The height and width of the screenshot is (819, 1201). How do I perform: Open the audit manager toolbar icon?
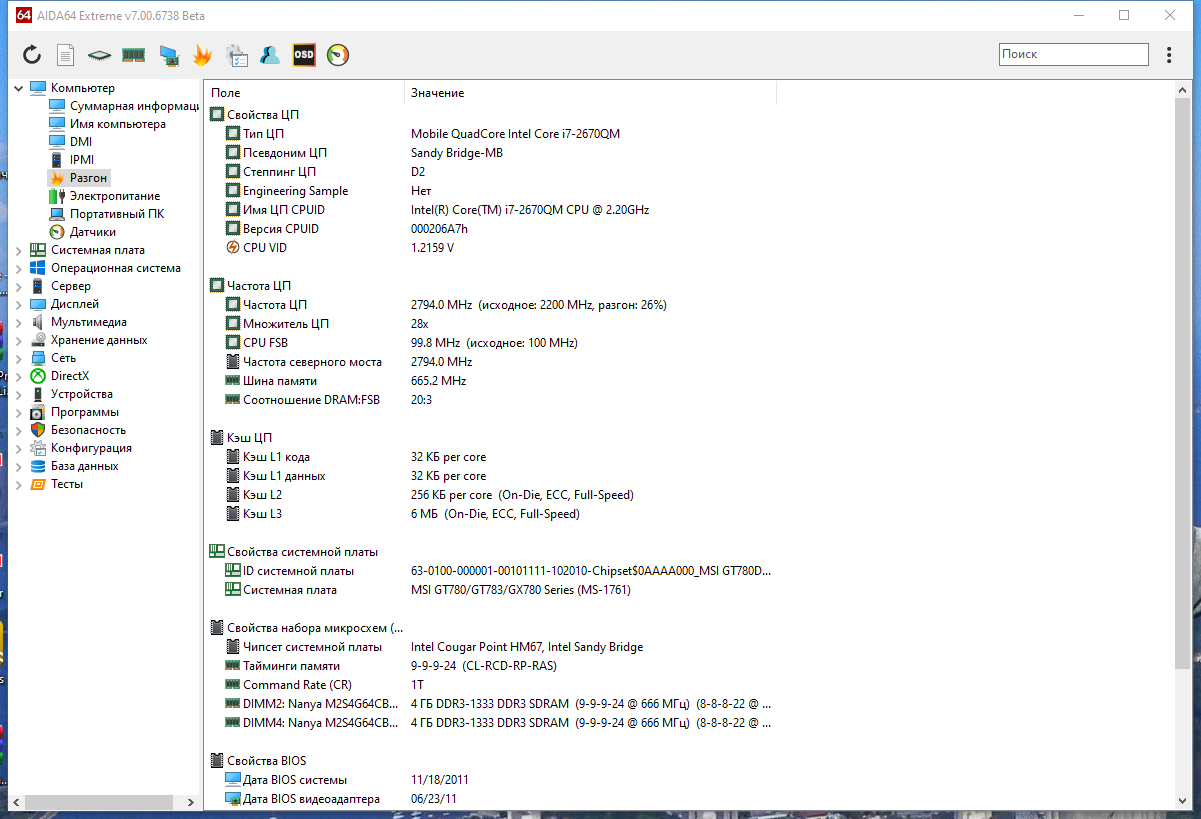(x=236, y=55)
